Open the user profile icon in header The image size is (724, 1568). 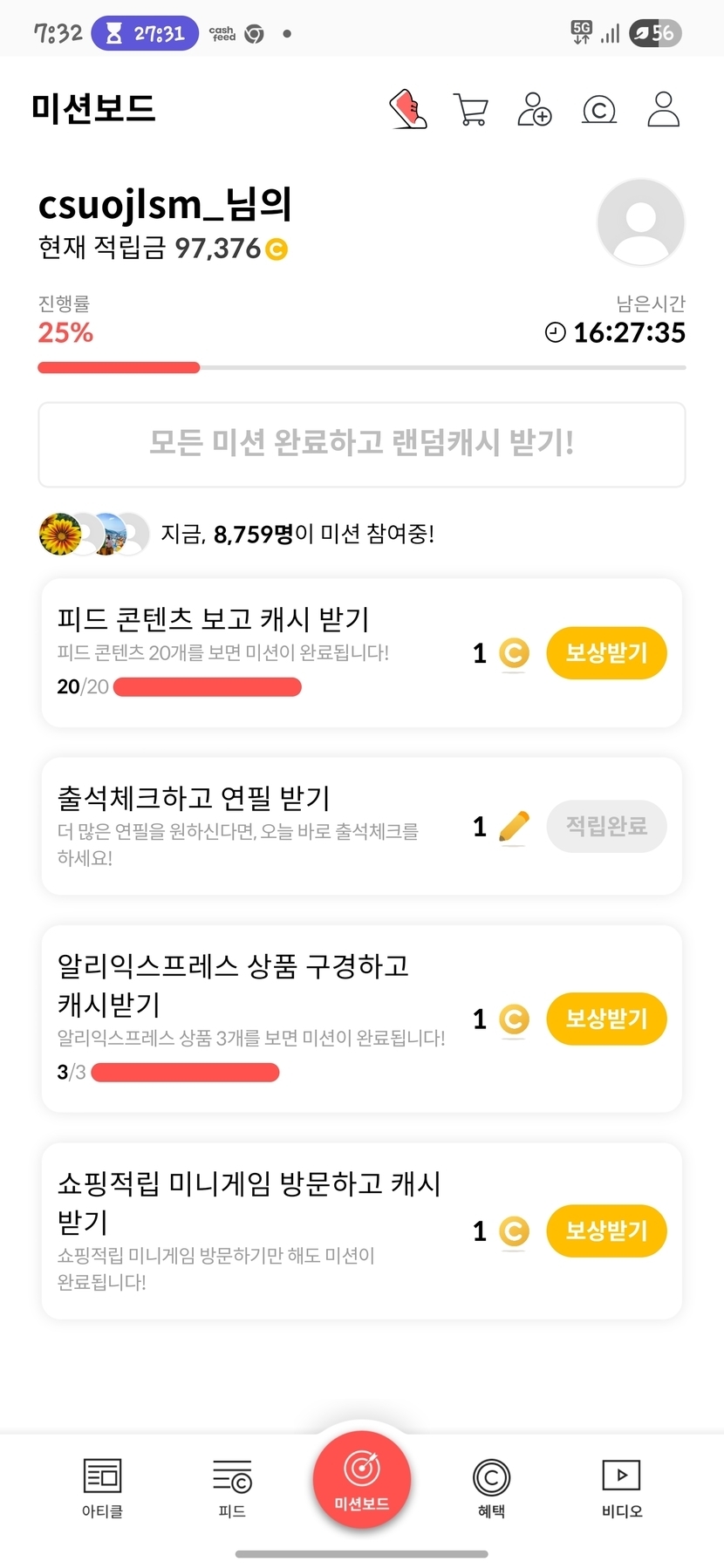(663, 110)
